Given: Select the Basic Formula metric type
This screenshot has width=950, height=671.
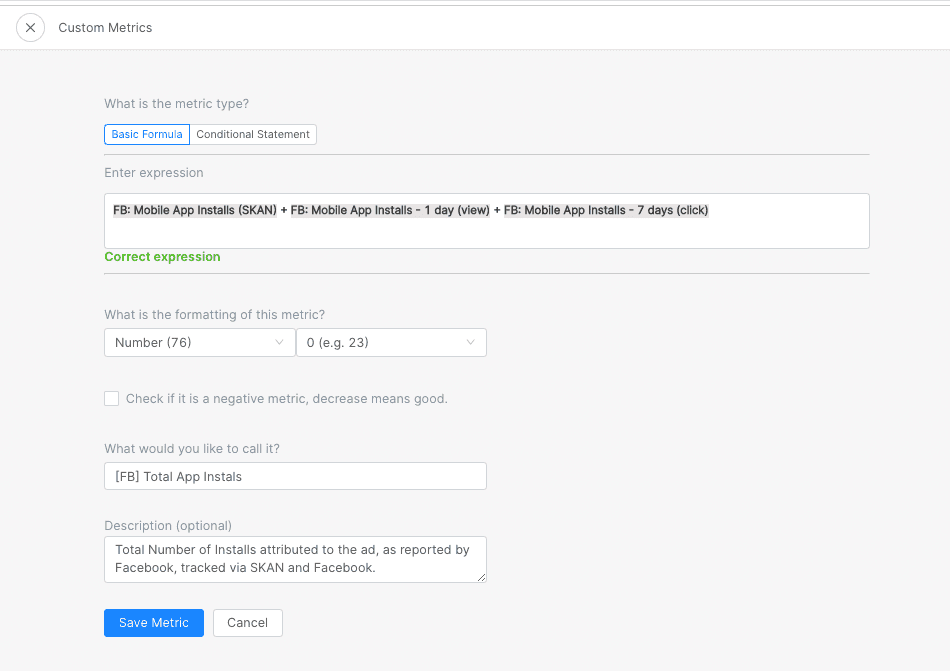Looking at the screenshot, I should [147, 134].
